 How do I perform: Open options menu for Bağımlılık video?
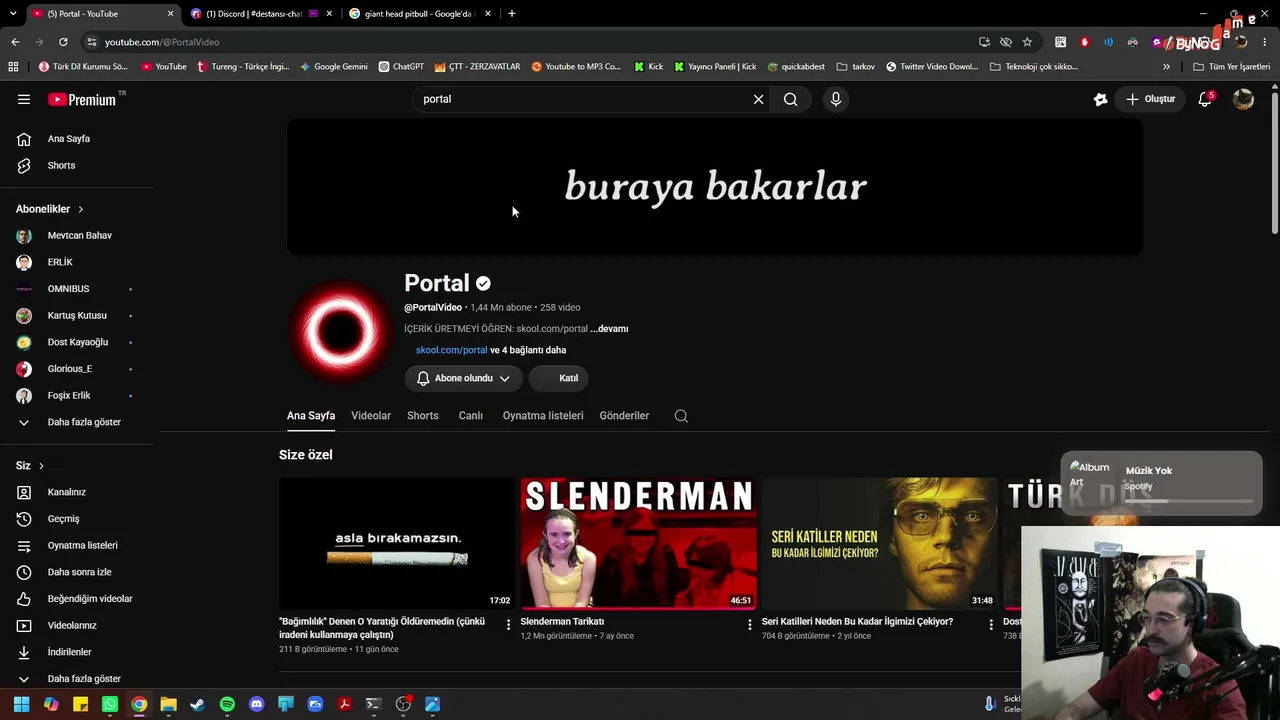pyautogui.click(x=508, y=625)
